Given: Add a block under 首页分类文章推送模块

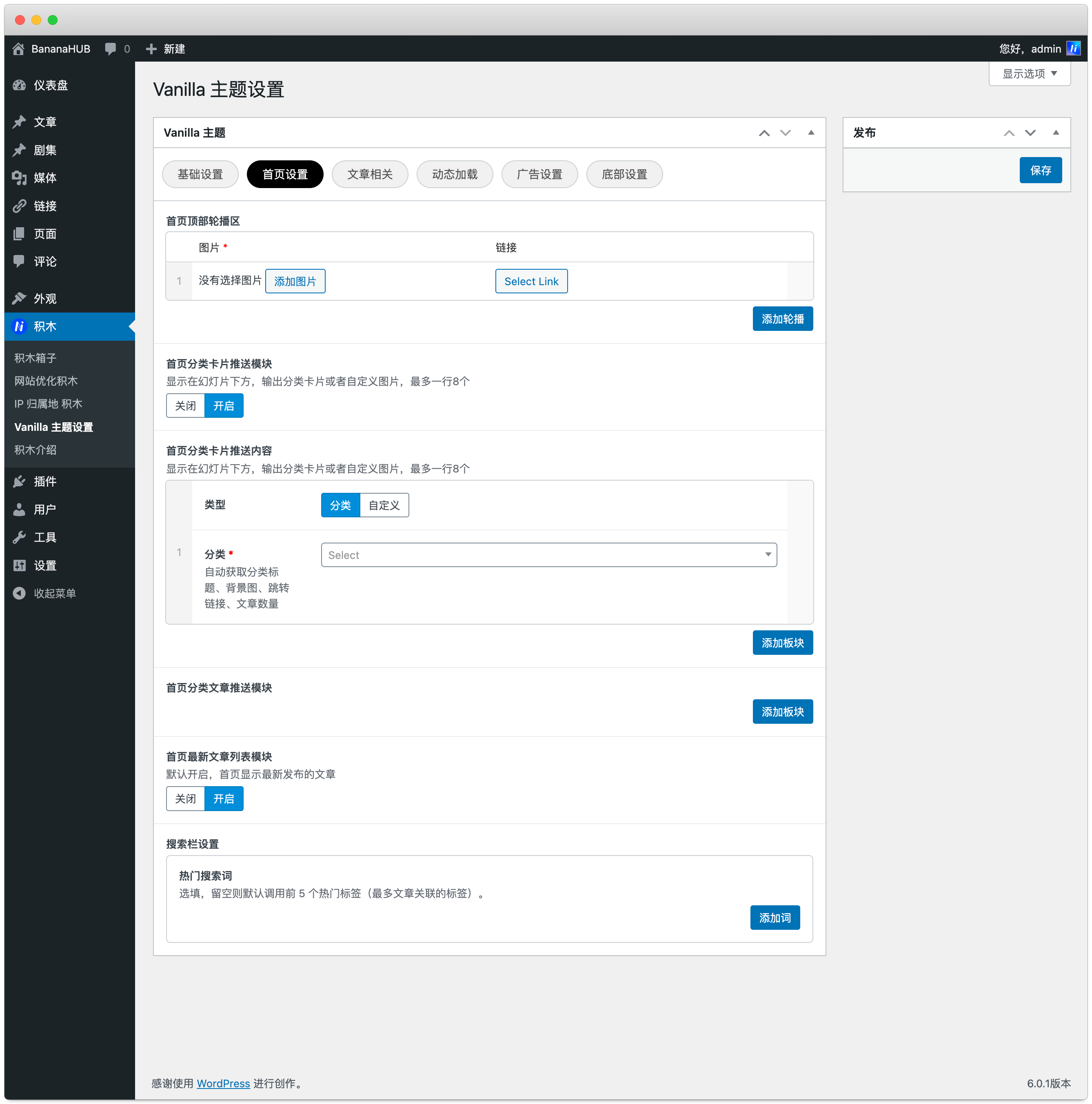Looking at the screenshot, I should [783, 712].
